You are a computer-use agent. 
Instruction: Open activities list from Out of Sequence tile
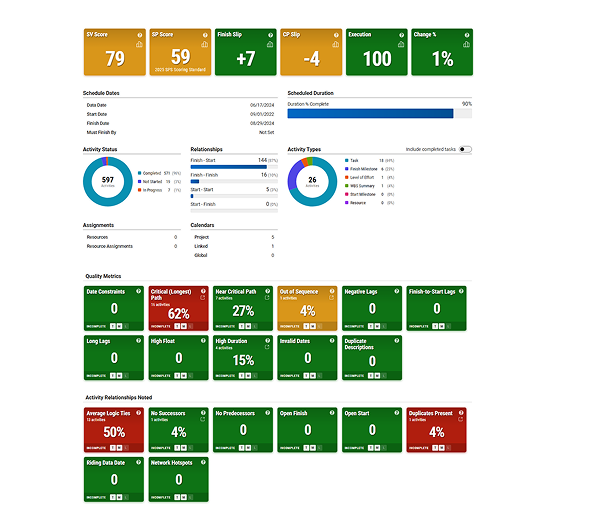pyautogui.click(x=331, y=298)
